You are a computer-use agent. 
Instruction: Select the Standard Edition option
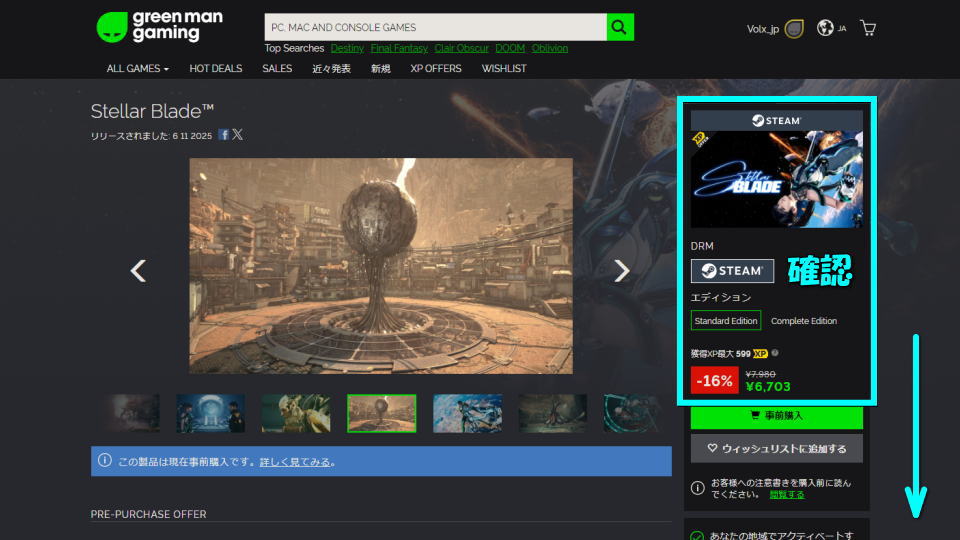pos(726,321)
